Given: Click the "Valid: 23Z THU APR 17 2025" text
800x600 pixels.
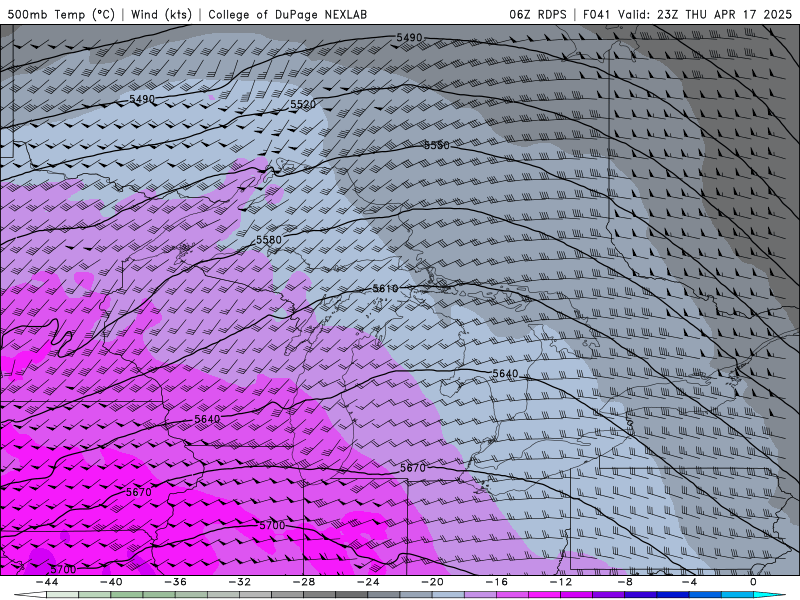Looking at the screenshot, I should point(705,14).
